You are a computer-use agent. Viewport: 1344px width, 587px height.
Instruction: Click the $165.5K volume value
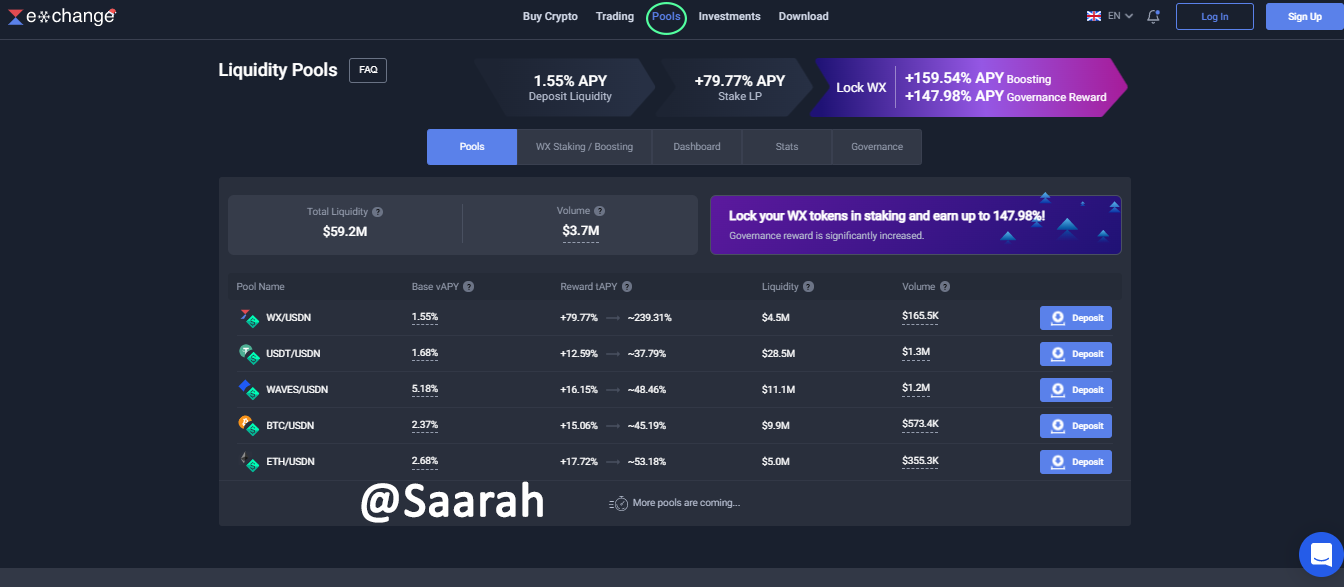(920, 317)
